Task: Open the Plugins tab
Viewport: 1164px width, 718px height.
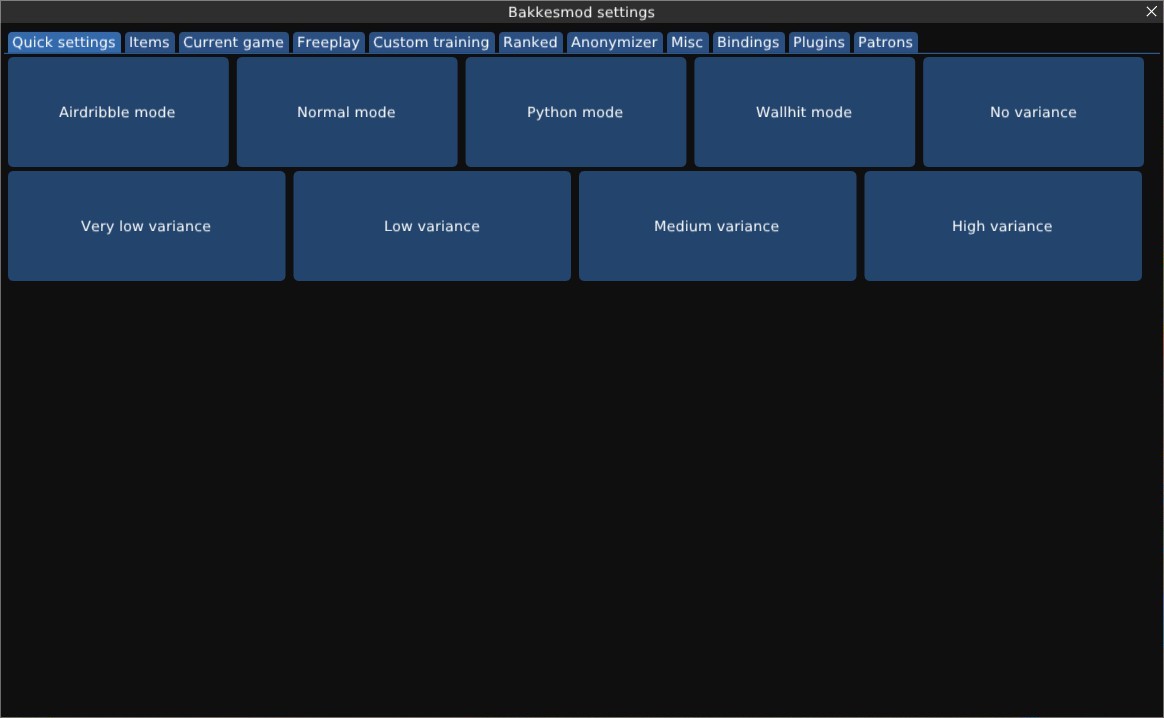Action: 818,42
